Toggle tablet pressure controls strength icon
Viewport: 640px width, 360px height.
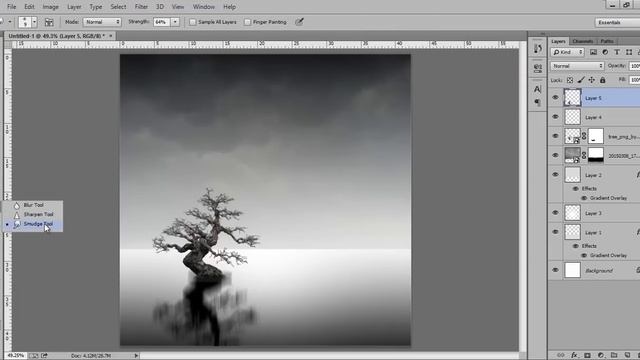coord(299,22)
